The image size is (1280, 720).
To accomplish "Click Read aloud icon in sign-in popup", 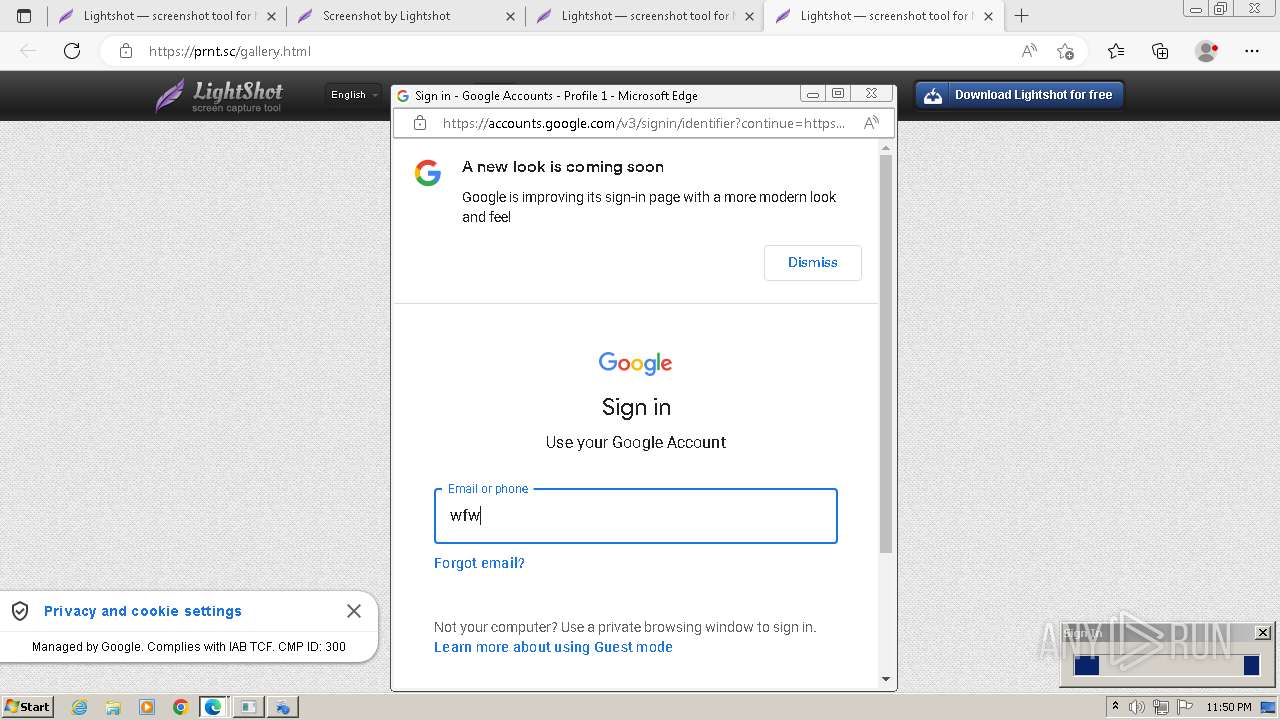I will [x=871, y=123].
